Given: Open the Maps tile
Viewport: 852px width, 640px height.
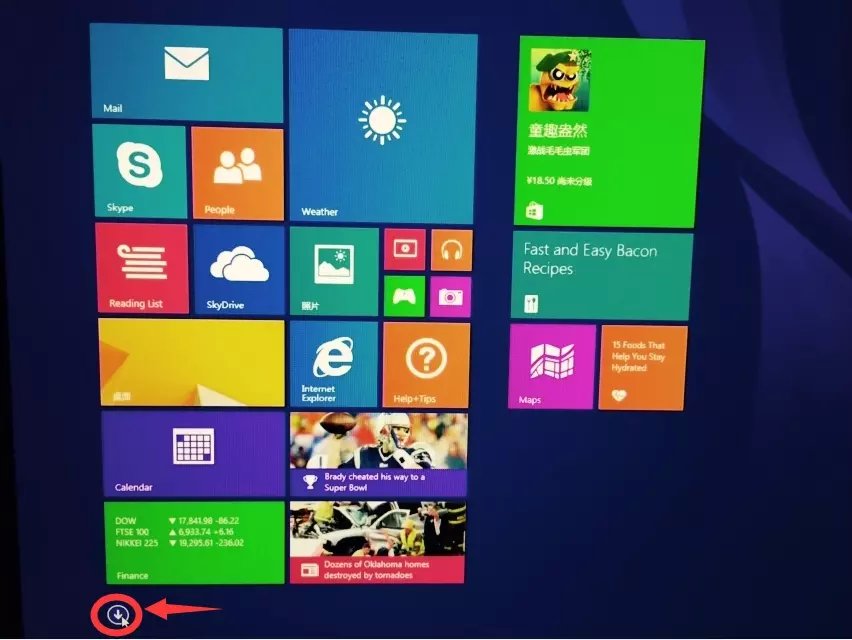Looking at the screenshot, I should pos(552,367).
